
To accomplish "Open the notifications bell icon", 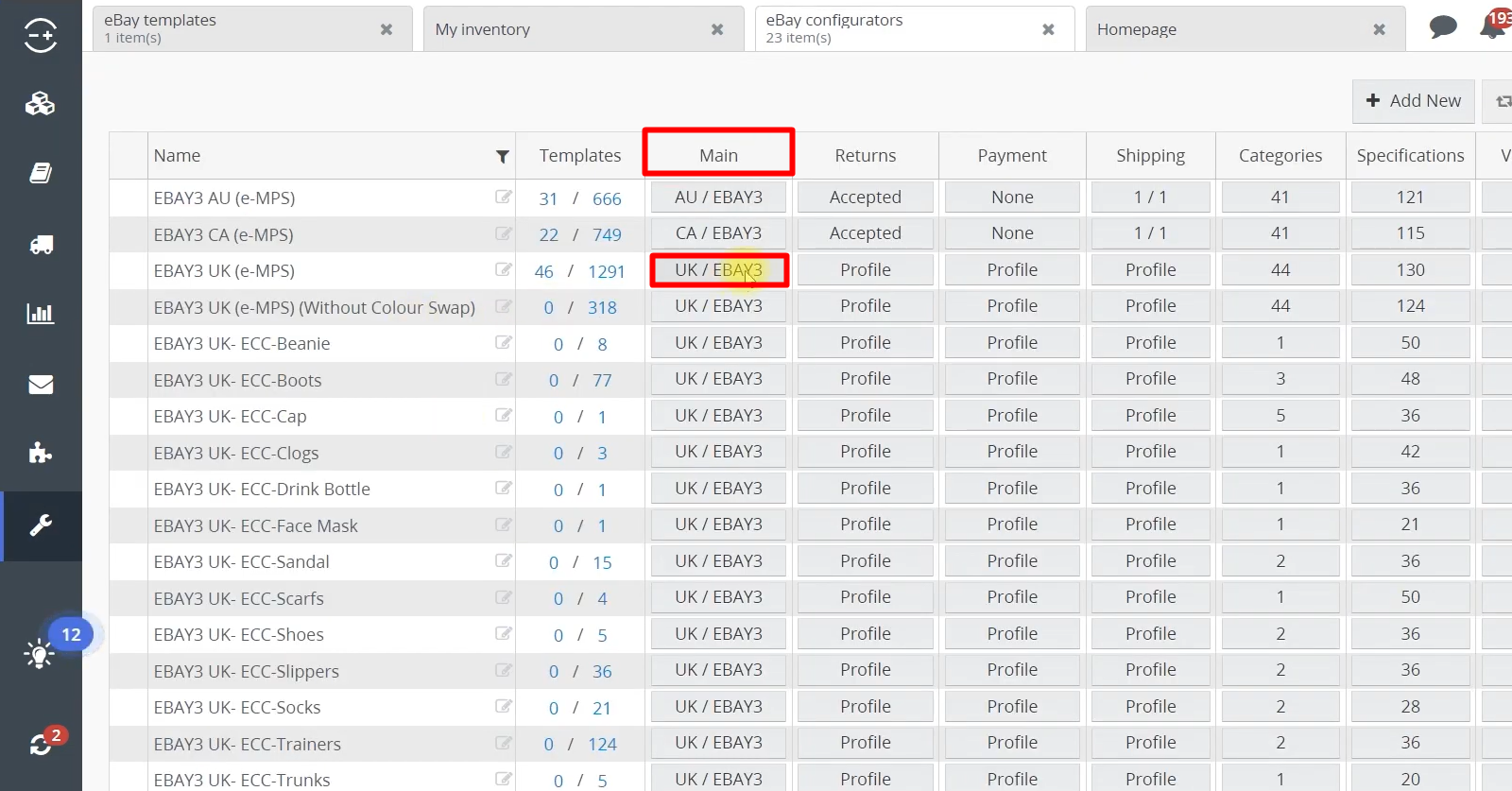I will [x=1492, y=27].
